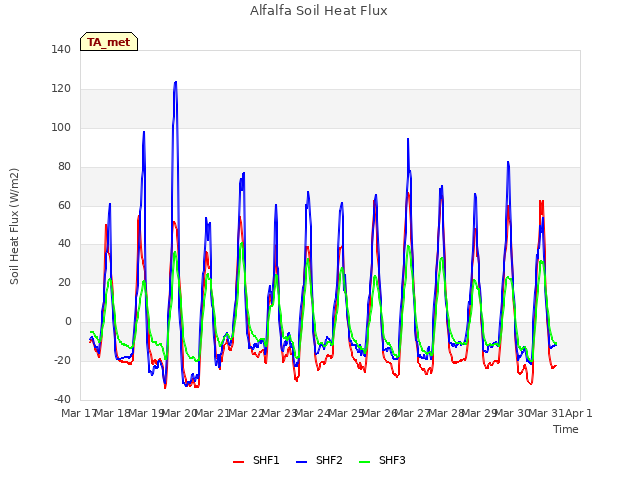Click the Alfalfa Soil Heat Flux chart title

point(318,11)
